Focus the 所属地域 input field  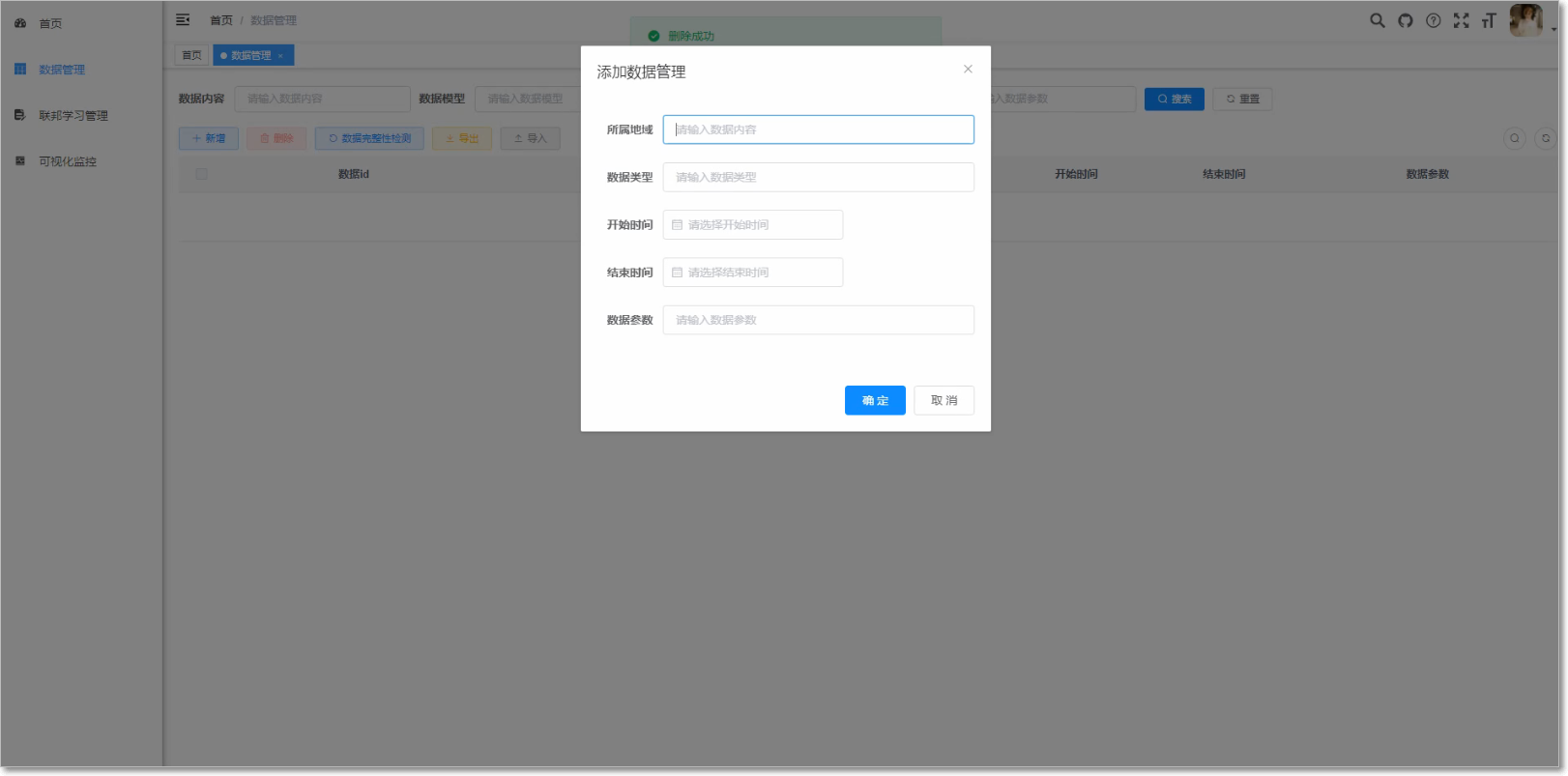(818, 129)
